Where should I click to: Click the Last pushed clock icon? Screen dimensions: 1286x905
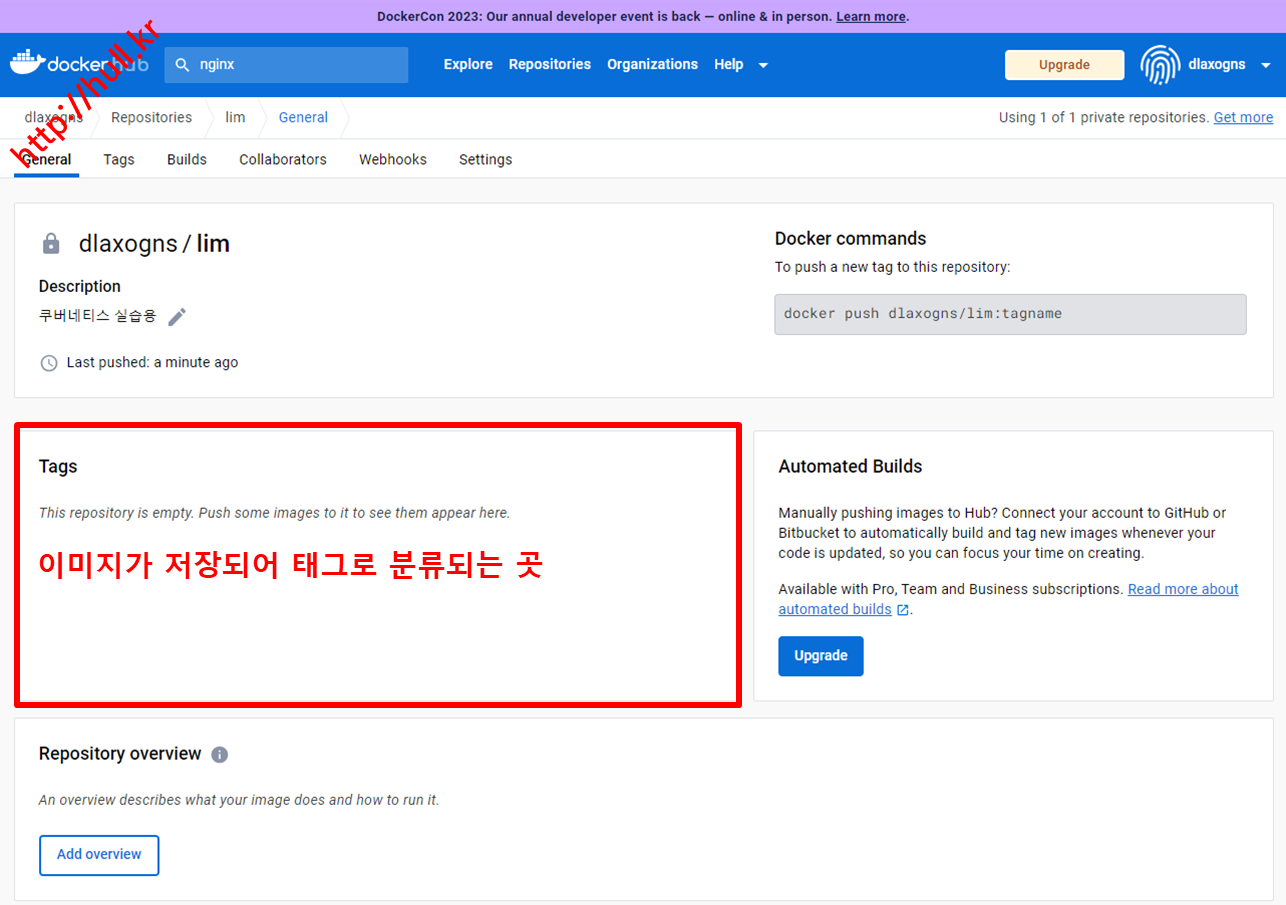49,363
